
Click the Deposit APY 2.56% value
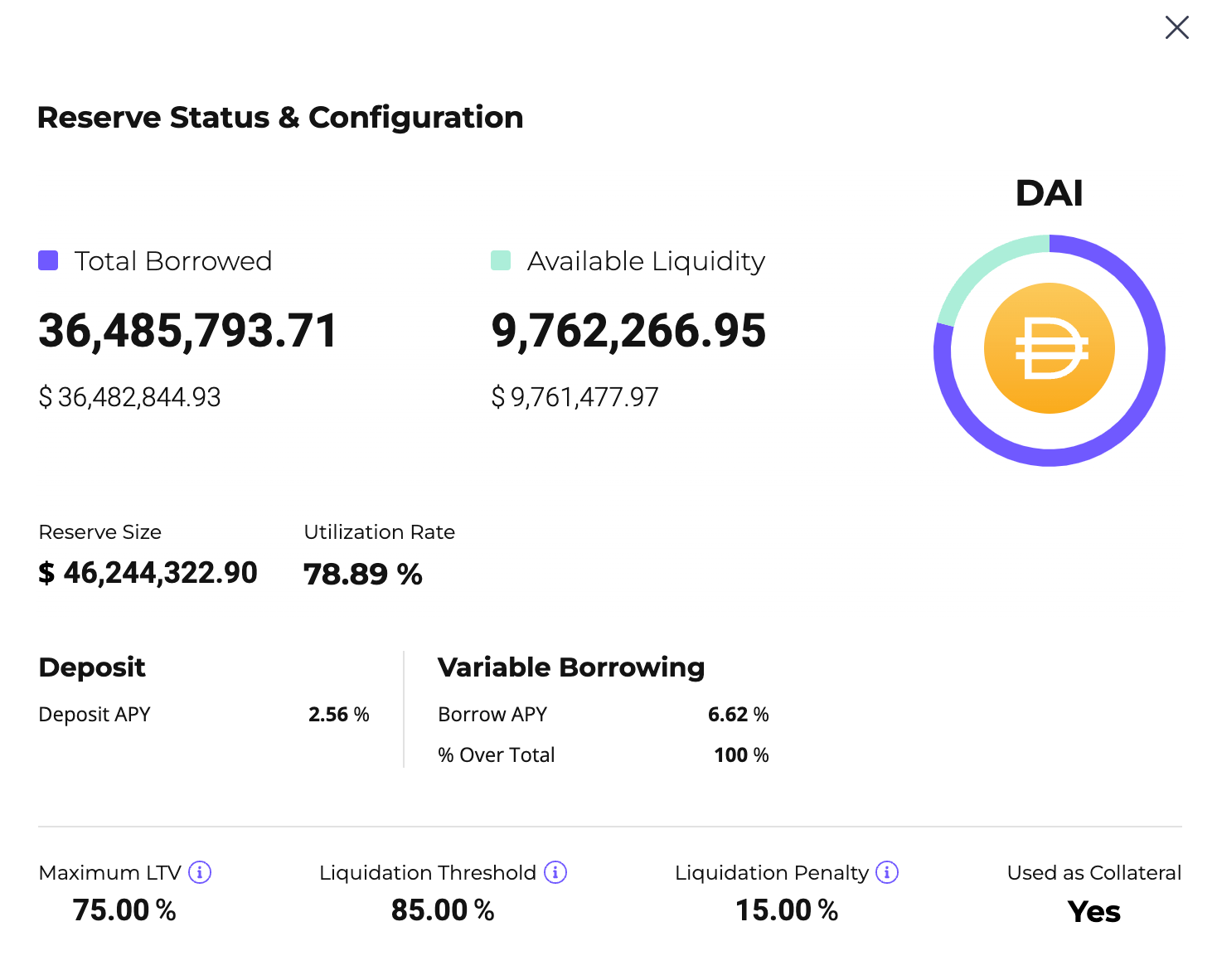(x=339, y=715)
